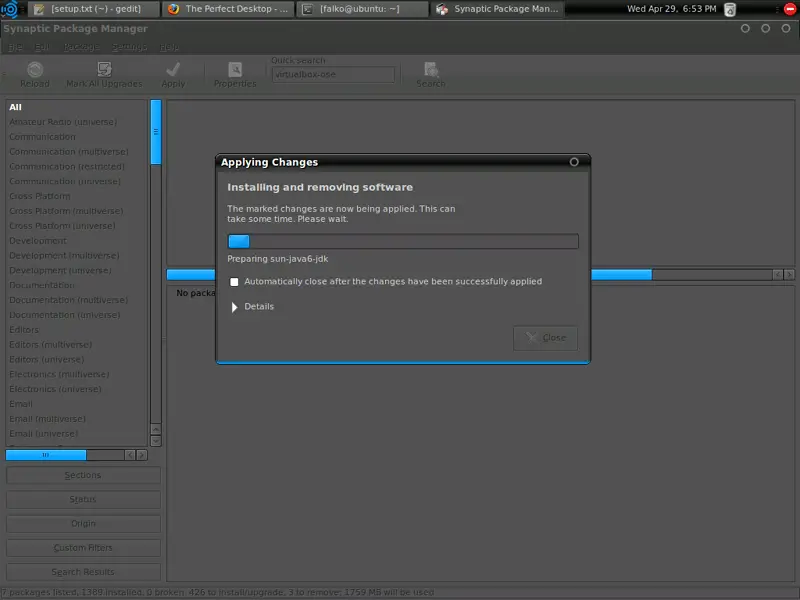This screenshot has height=600, width=800.
Task: Click package list horizontal scroll right arrow
Action: [789, 274]
